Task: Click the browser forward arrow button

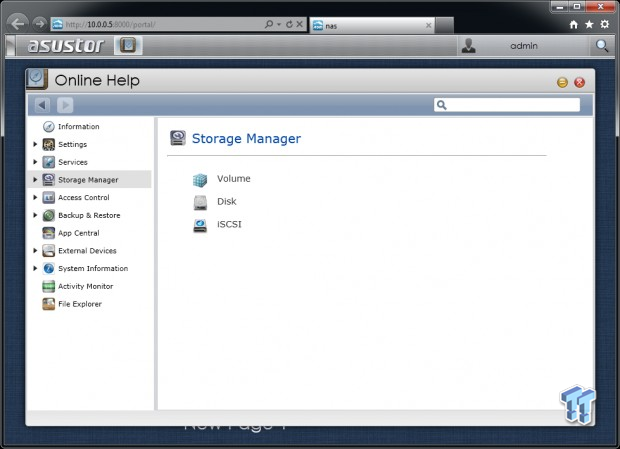Action: (40, 24)
